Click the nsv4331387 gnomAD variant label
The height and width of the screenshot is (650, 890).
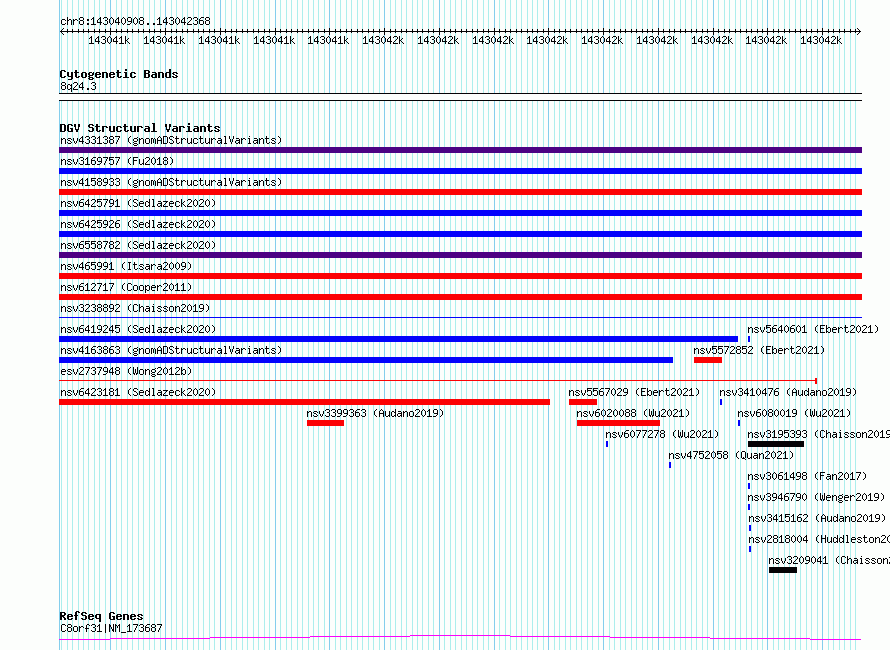pos(170,140)
